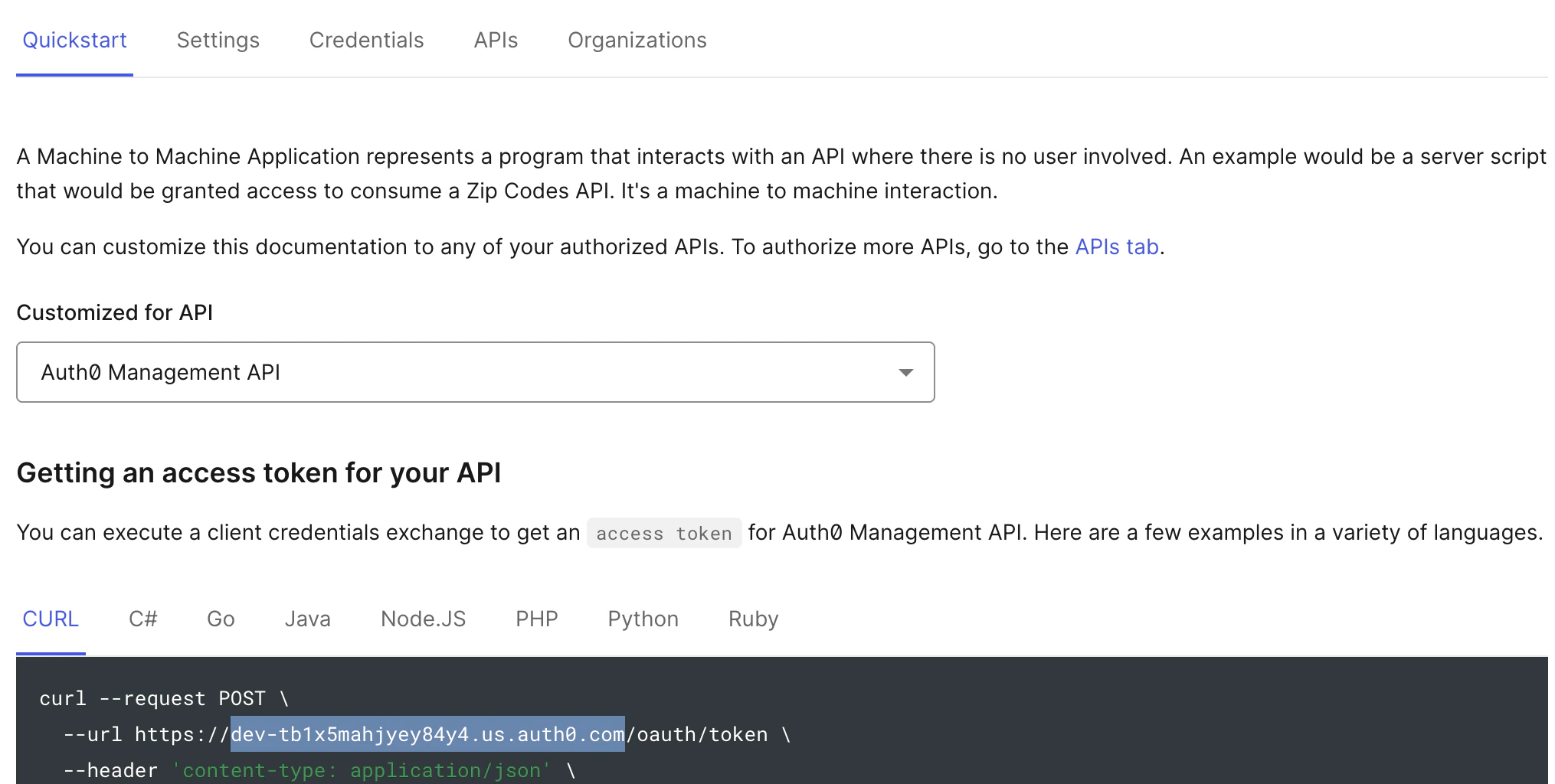This screenshot has width=1555, height=784.
Task: Select the CURL code example tab
Action: point(51,619)
